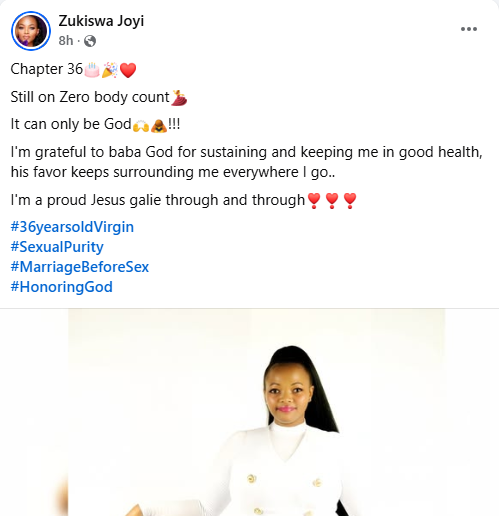The width and height of the screenshot is (499, 516).
Task: Select the #MarriageBeforeSex hashtag
Action: pyautogui.click(x=80, y=267)
